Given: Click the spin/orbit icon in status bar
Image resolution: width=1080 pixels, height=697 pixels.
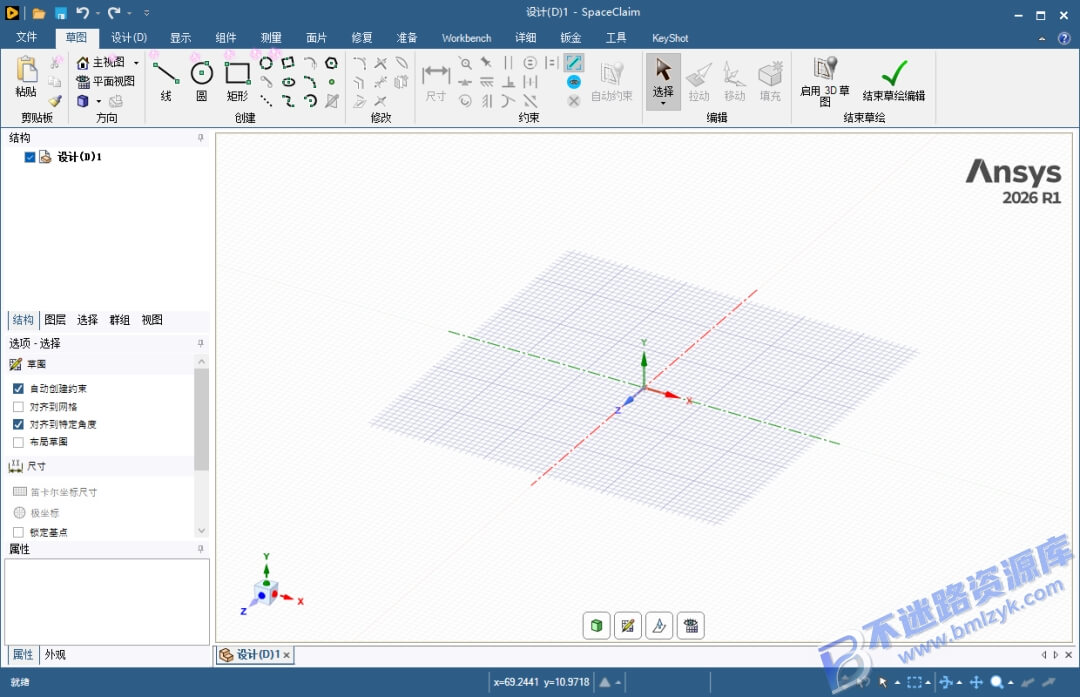Looking at the screenshot, I should pos(946,682).
